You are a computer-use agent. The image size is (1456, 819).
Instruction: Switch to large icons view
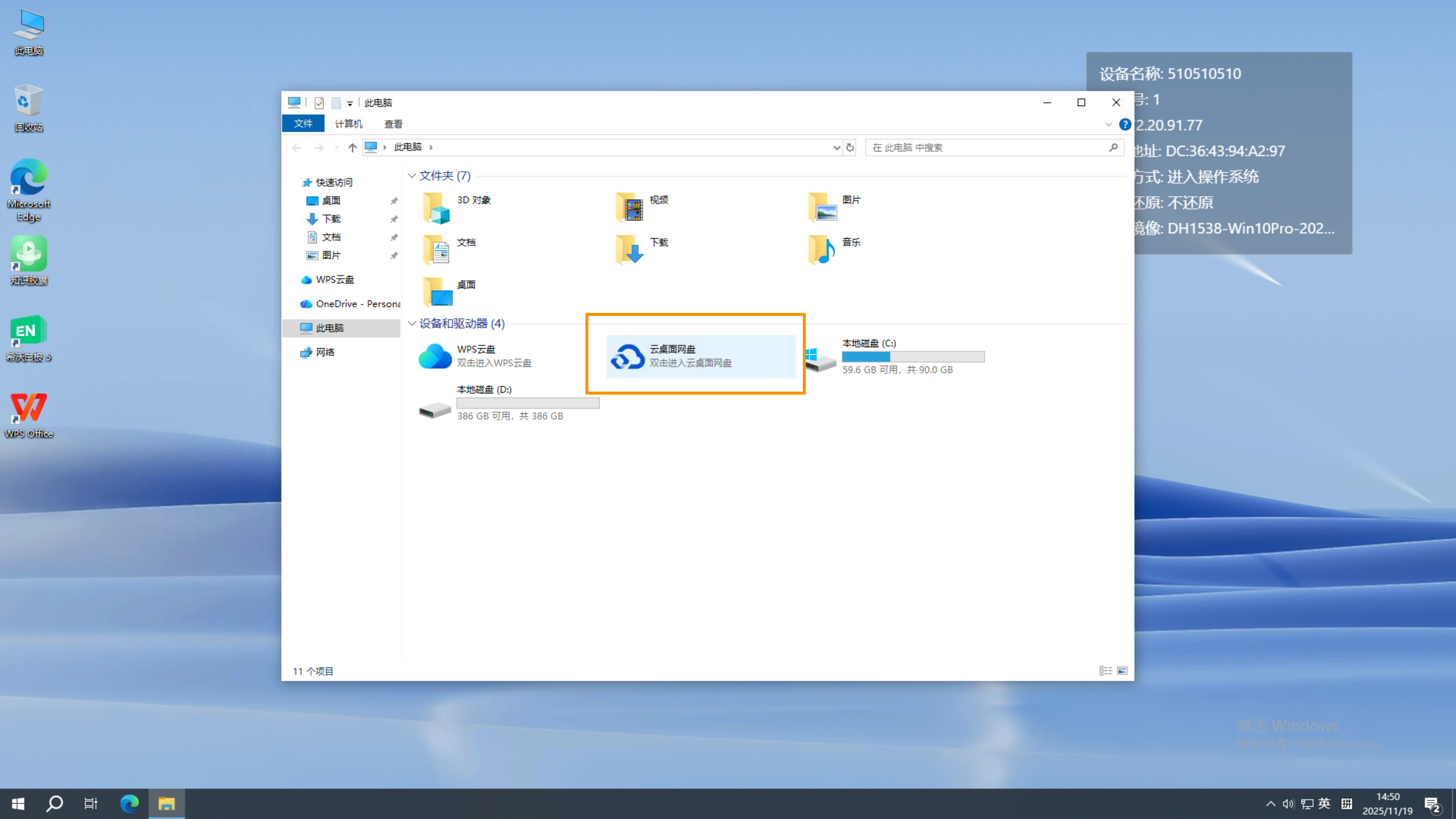tap(1123, 671)
